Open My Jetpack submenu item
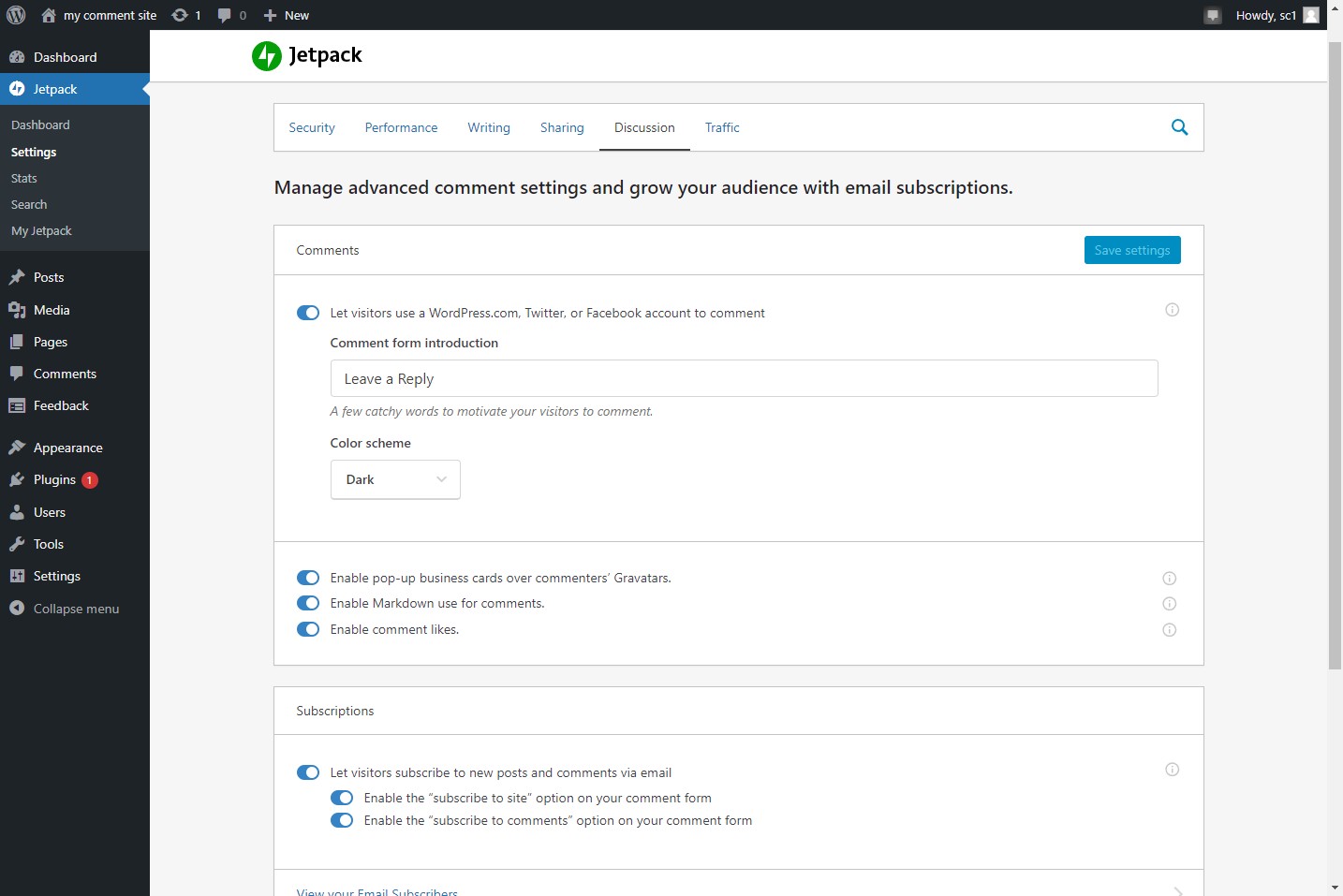The width and height of the screenshot is (1343, 896). point(41,230)
